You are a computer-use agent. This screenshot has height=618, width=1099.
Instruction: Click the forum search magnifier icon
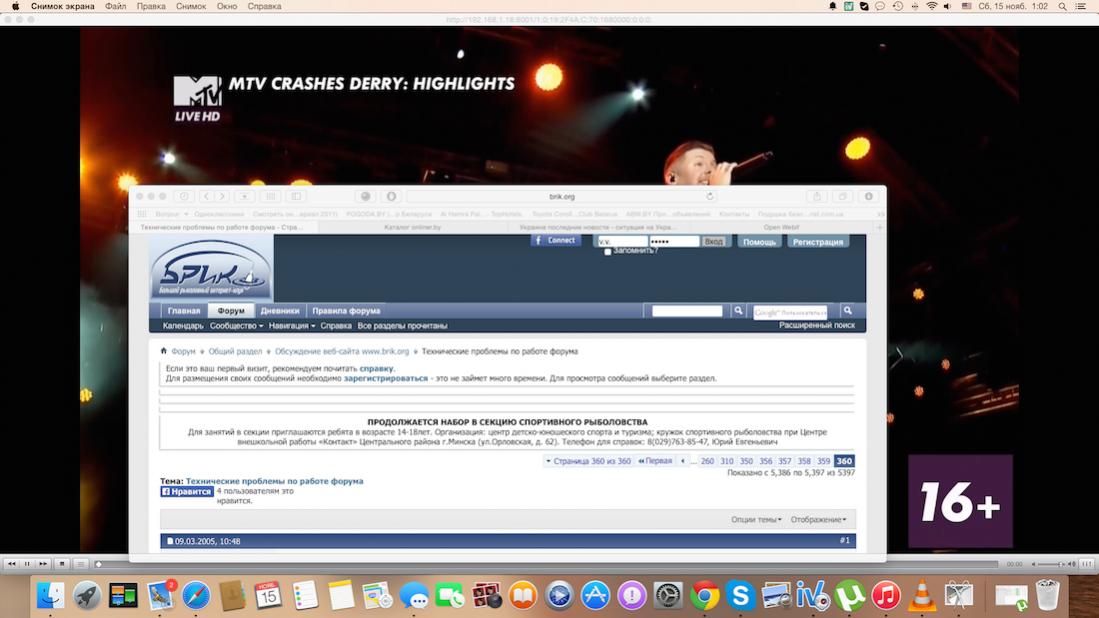738,311
